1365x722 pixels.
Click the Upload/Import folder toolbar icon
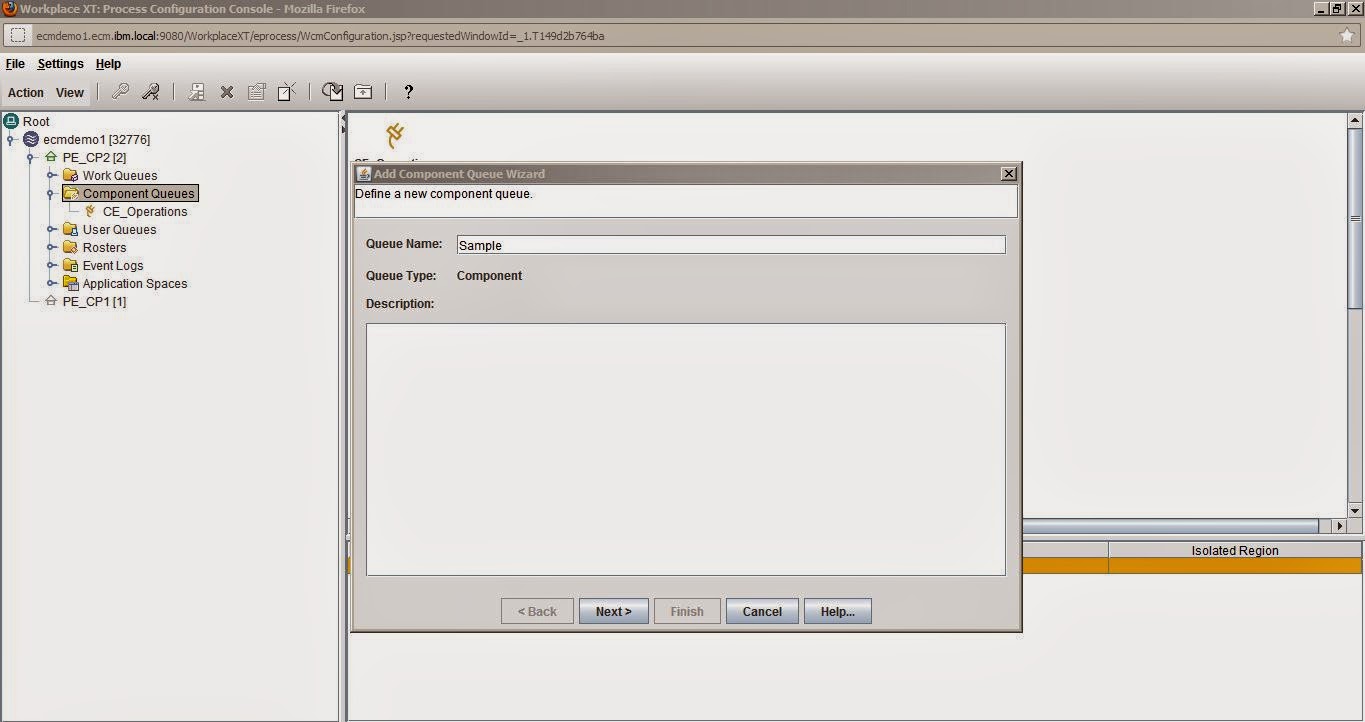(362, 91)
